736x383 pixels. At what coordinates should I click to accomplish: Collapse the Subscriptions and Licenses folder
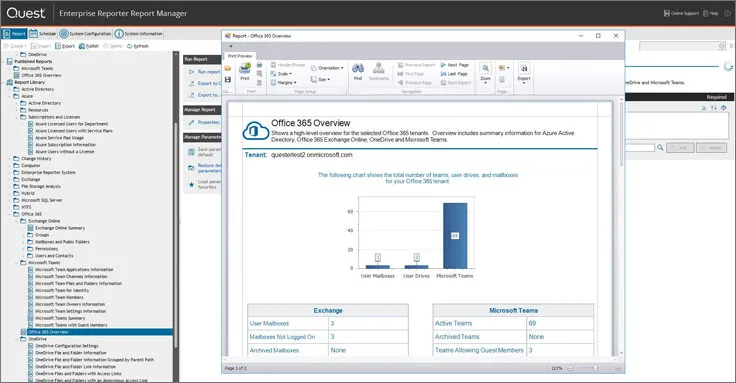[x=17, y=117]
